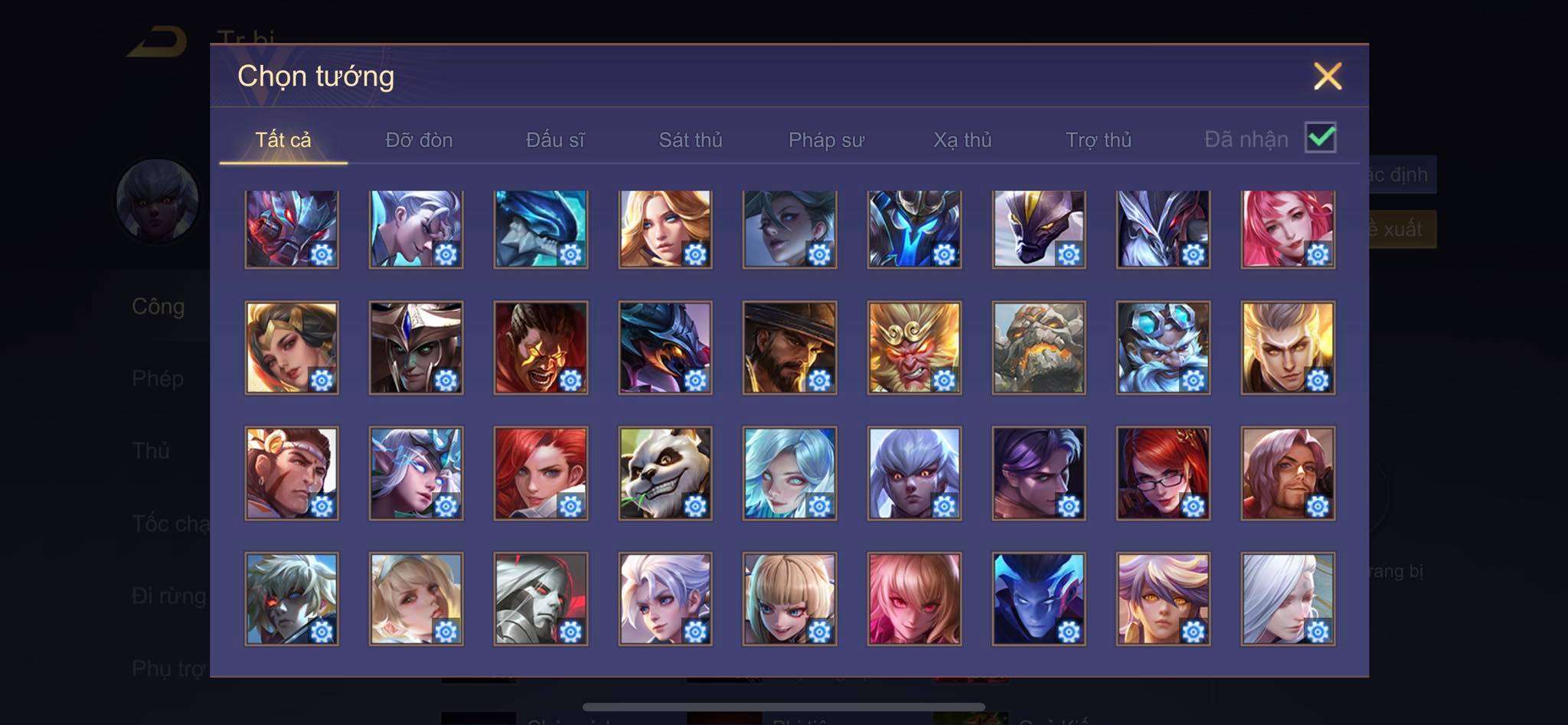1568x725 pixels.
Task: Select the Đấu sĩ tab
Action: point(555,140)
